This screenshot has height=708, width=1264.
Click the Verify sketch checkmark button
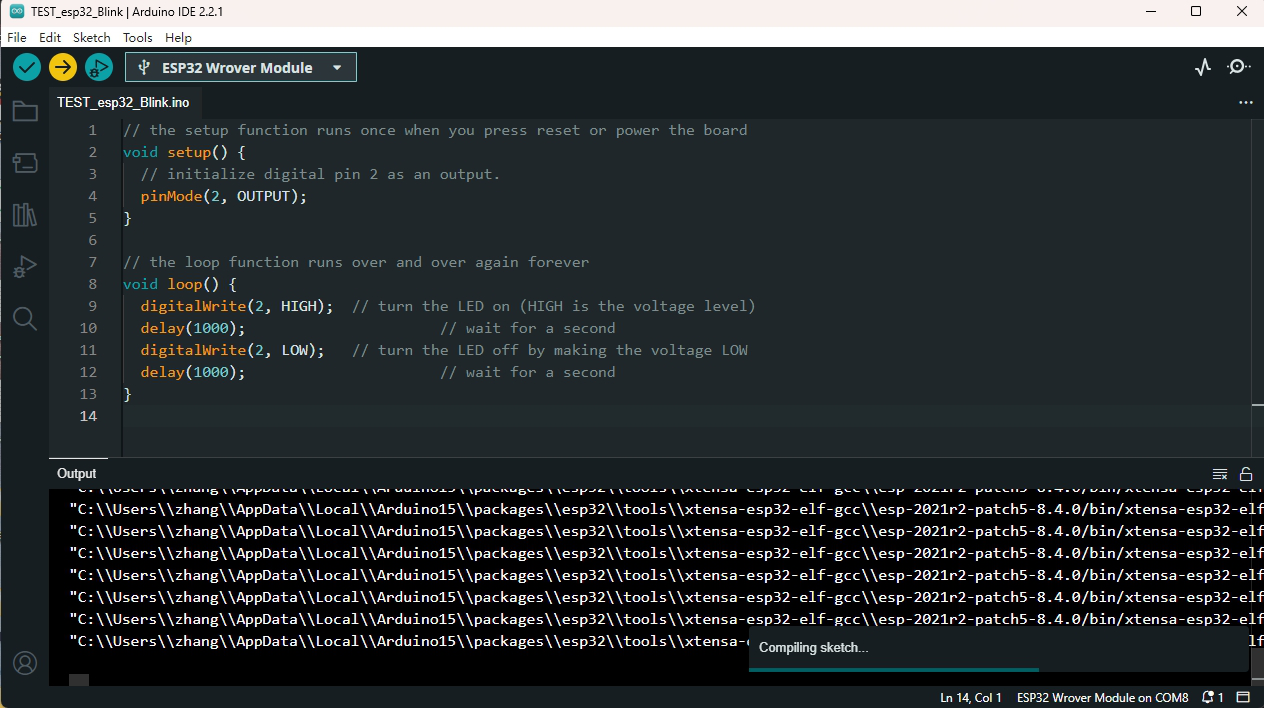(27, 67)
